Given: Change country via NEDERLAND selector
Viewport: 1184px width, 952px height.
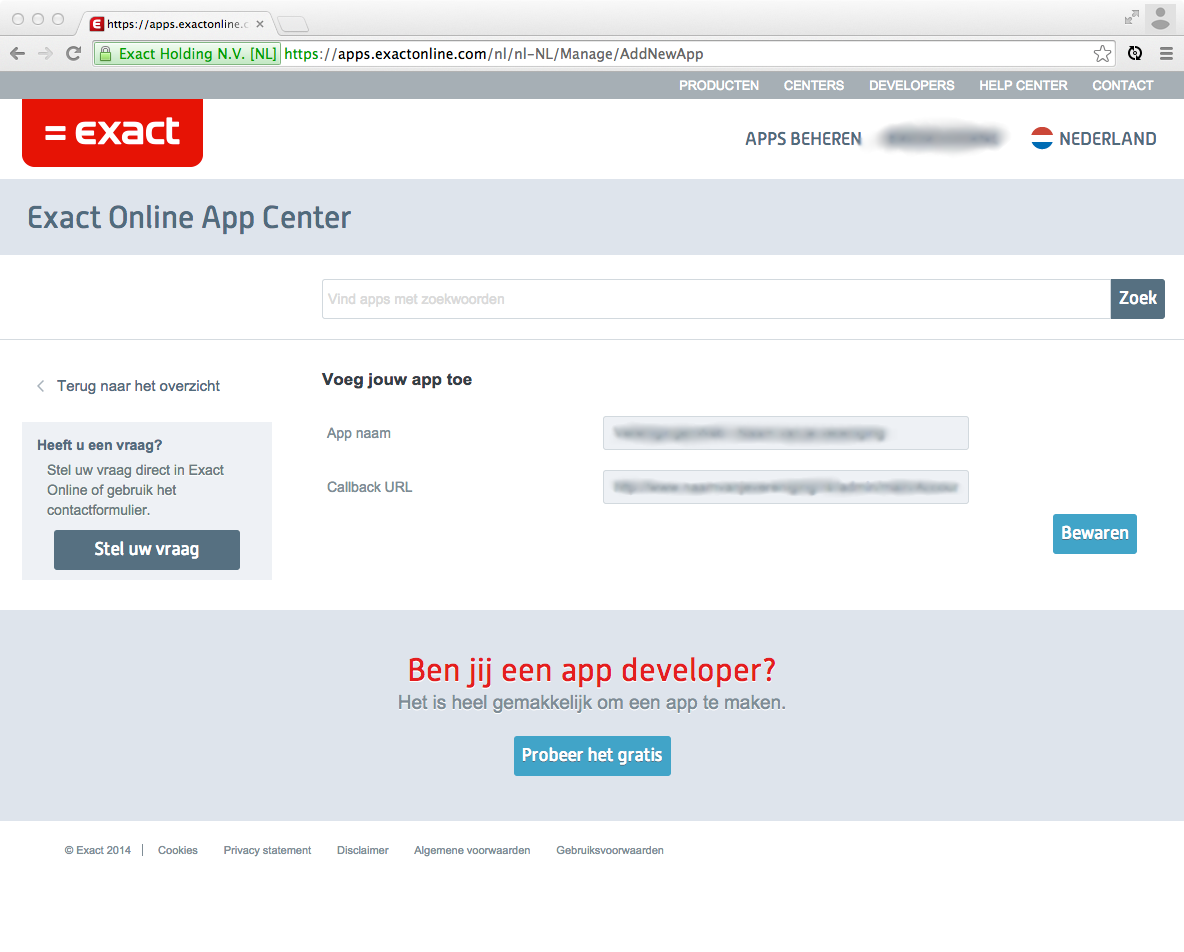Looking at the screenshot, I should [x=1107, y=139].
